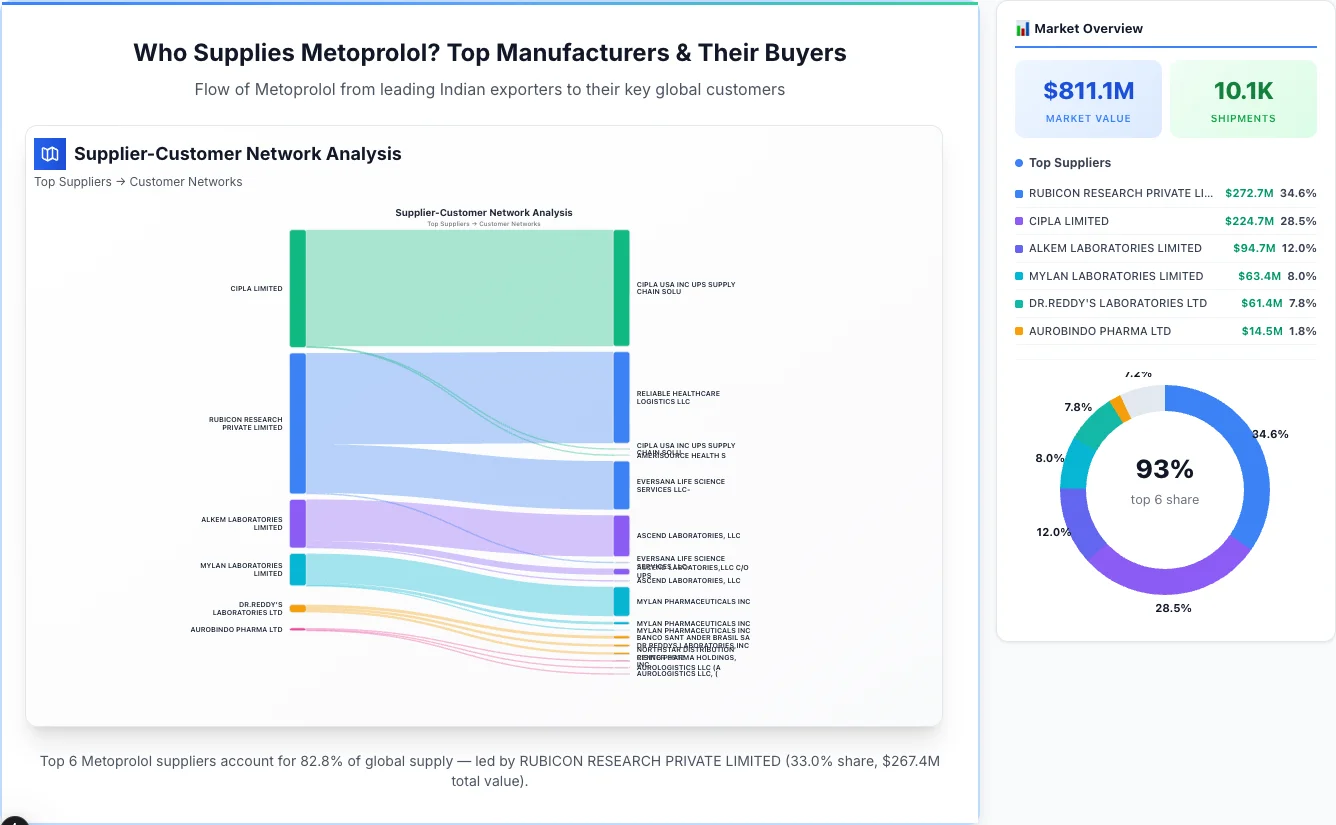Toggle the purple legend marker for CIPLA LIMITED
Viewport: 1336px width, 825px height.
point(1017,221)
